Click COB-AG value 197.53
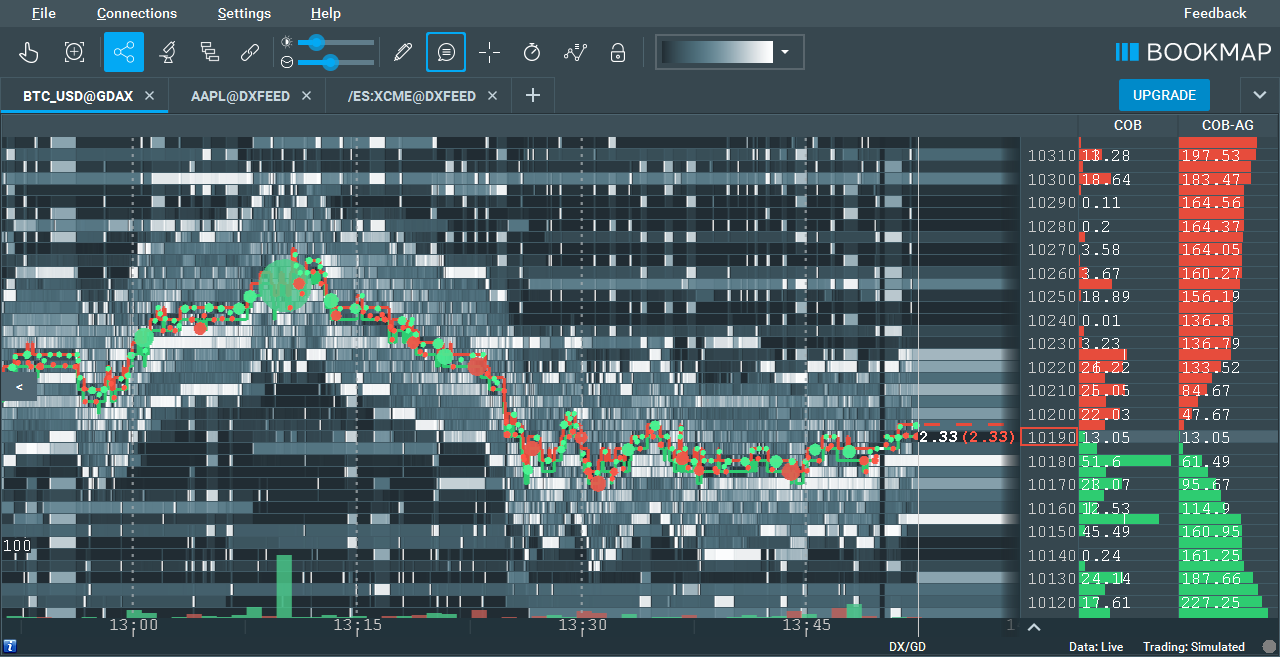Image resolution: width=1280 pixels, height=657 pixels. 1211,156
